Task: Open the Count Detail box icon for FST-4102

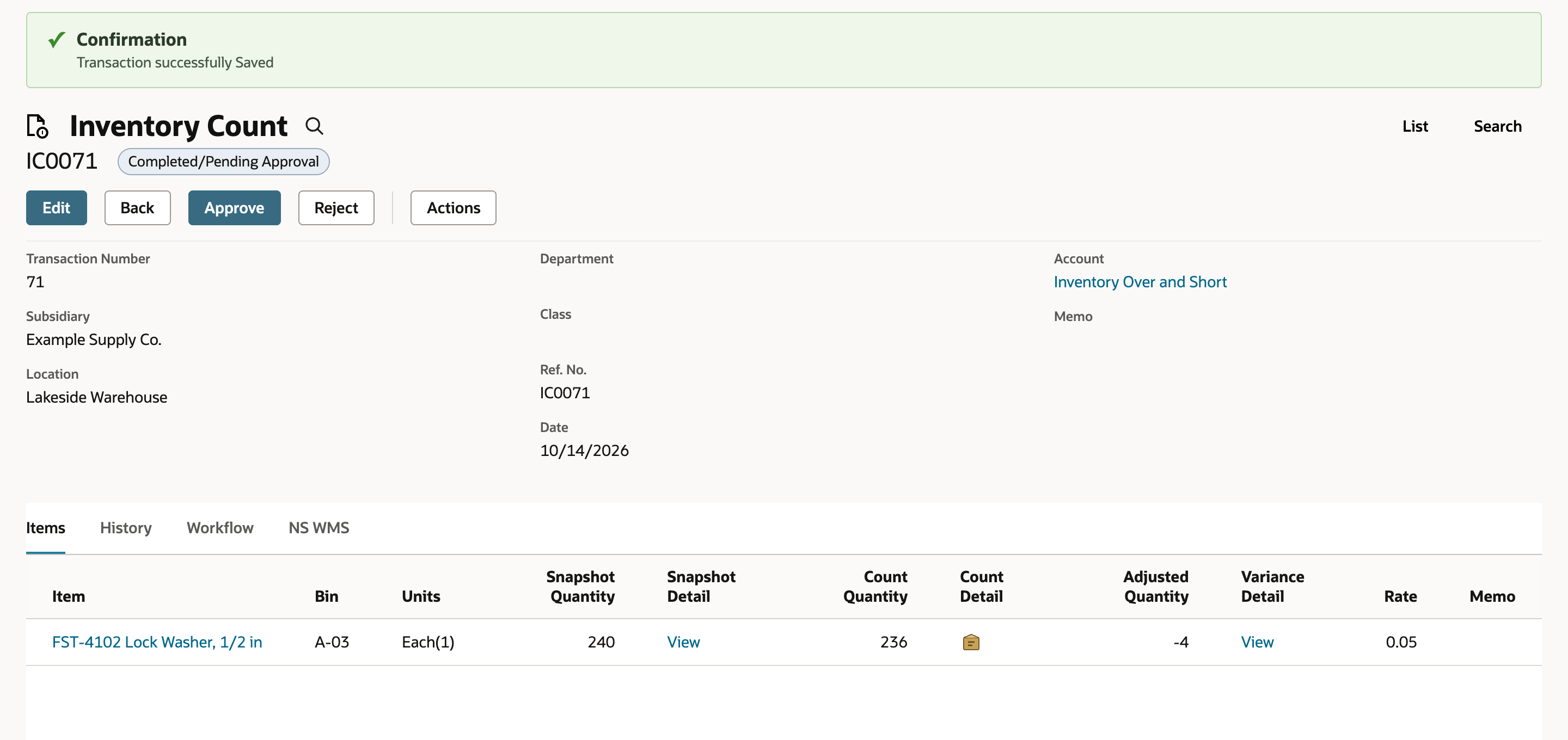Action: pos(971,642)
